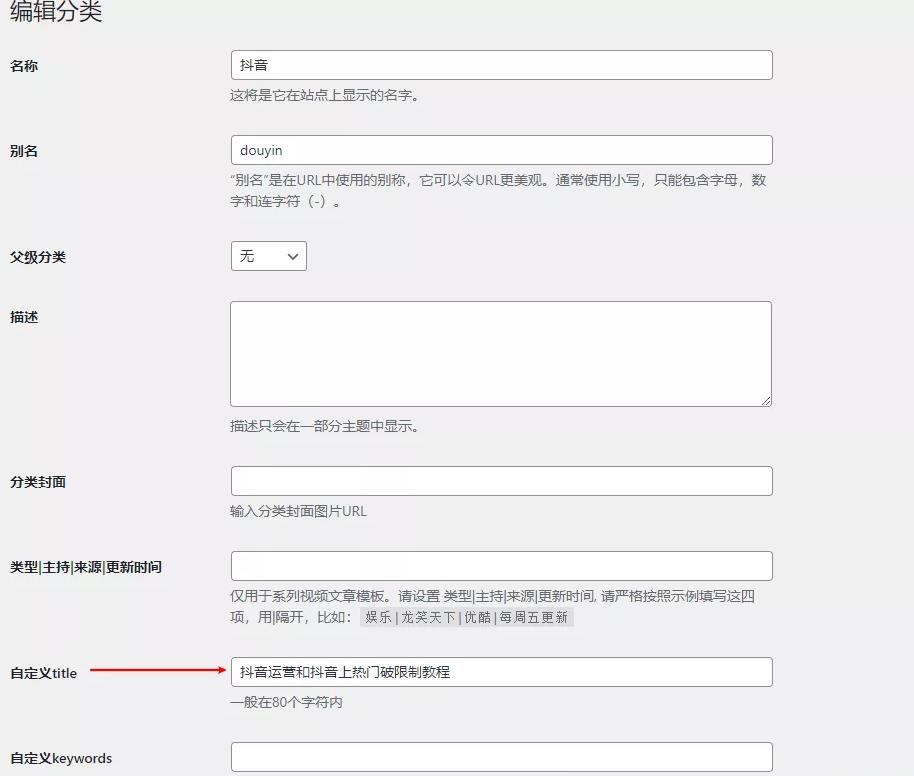Screen dimensions: 914x776
Task: Click the 编辑分类 page heading
Action: coord(56,12)
